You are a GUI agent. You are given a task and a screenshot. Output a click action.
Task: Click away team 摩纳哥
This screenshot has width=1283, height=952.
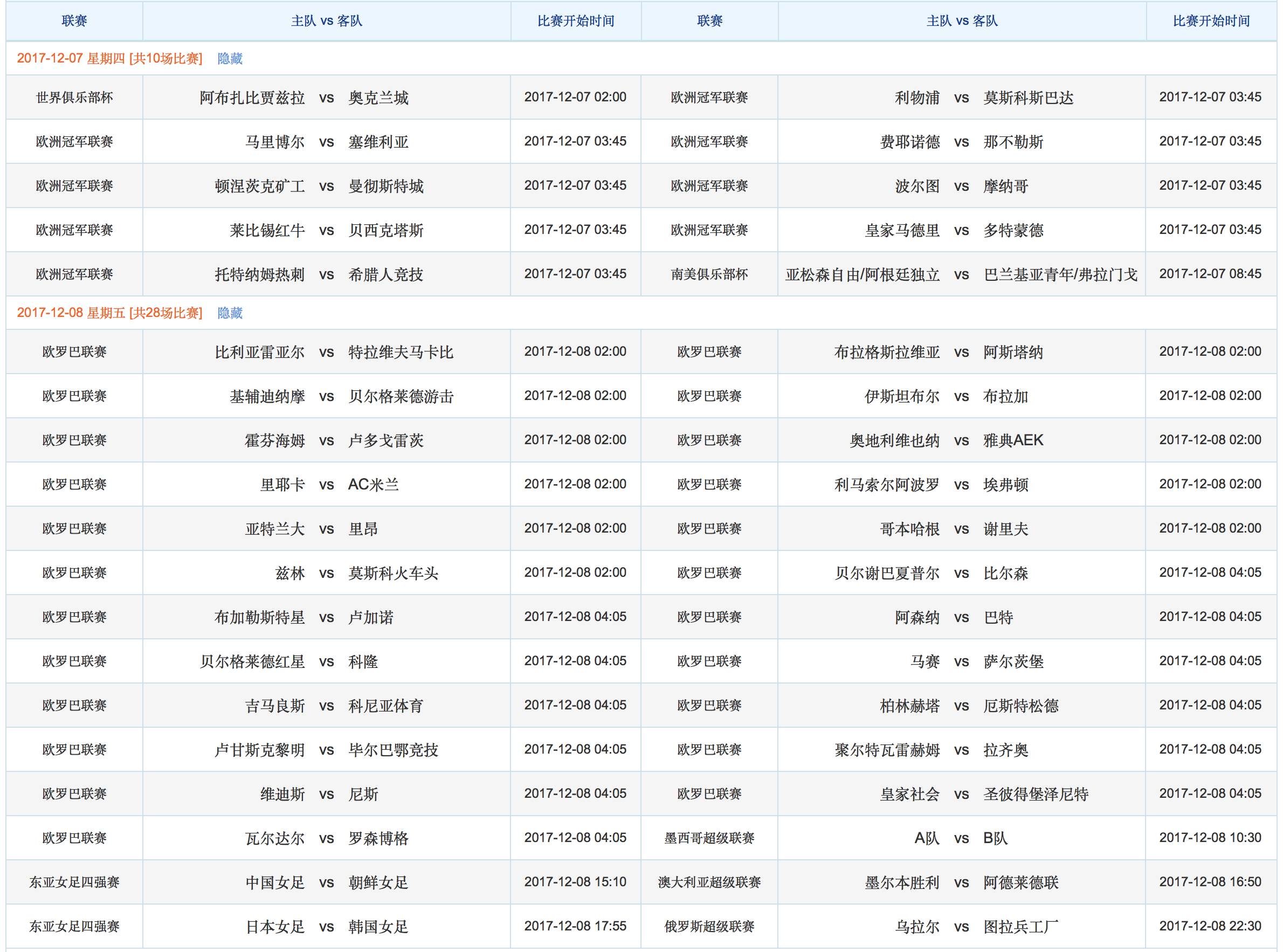(x=1006, y=187)
